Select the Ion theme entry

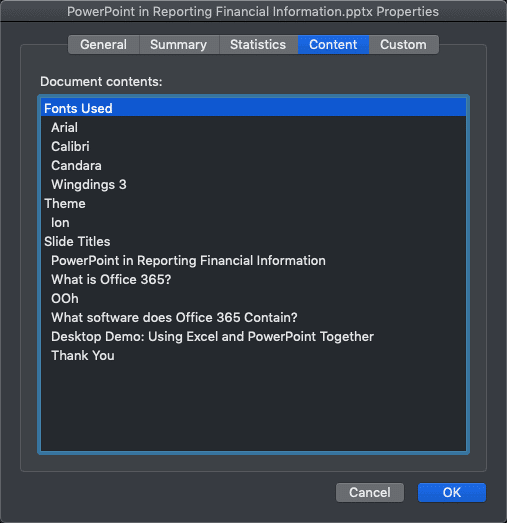coord(254,222)
